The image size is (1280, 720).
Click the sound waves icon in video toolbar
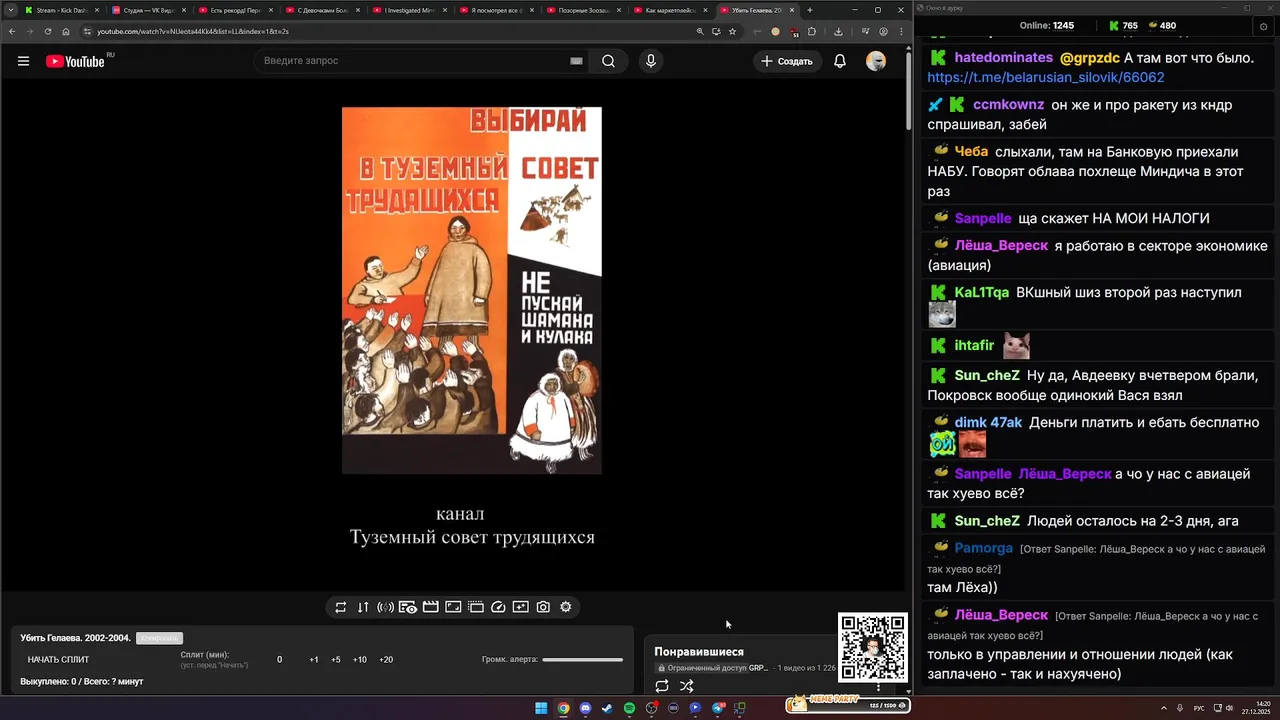[x=385, y=607]
